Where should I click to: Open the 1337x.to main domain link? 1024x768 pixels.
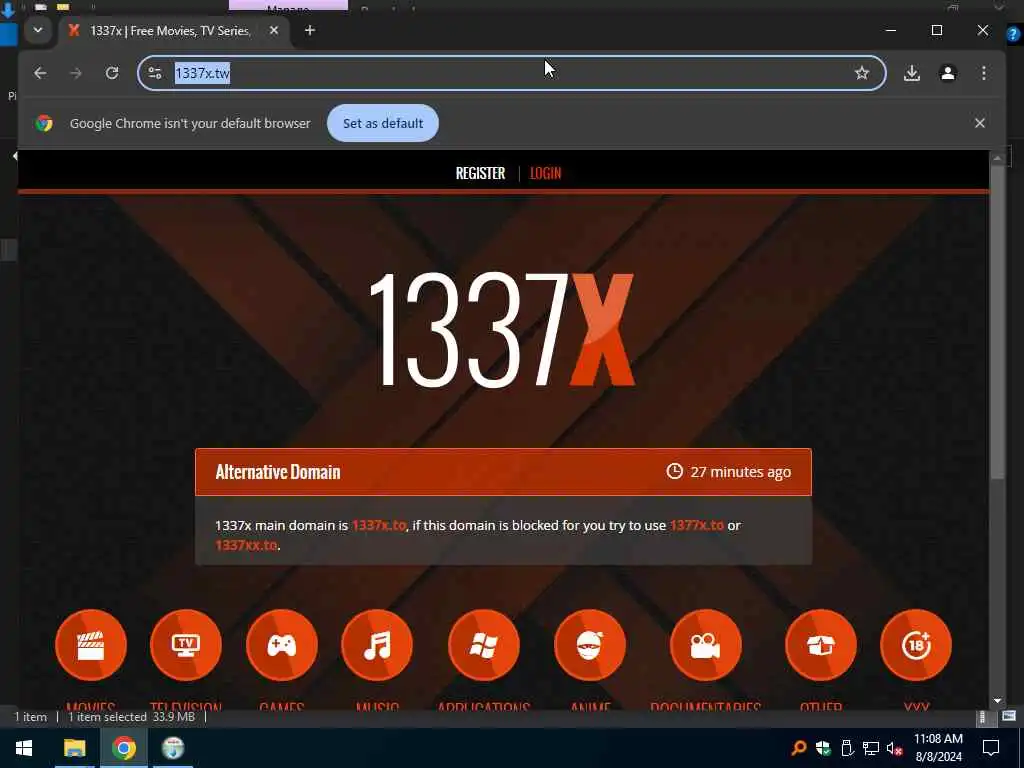[379, 525]
